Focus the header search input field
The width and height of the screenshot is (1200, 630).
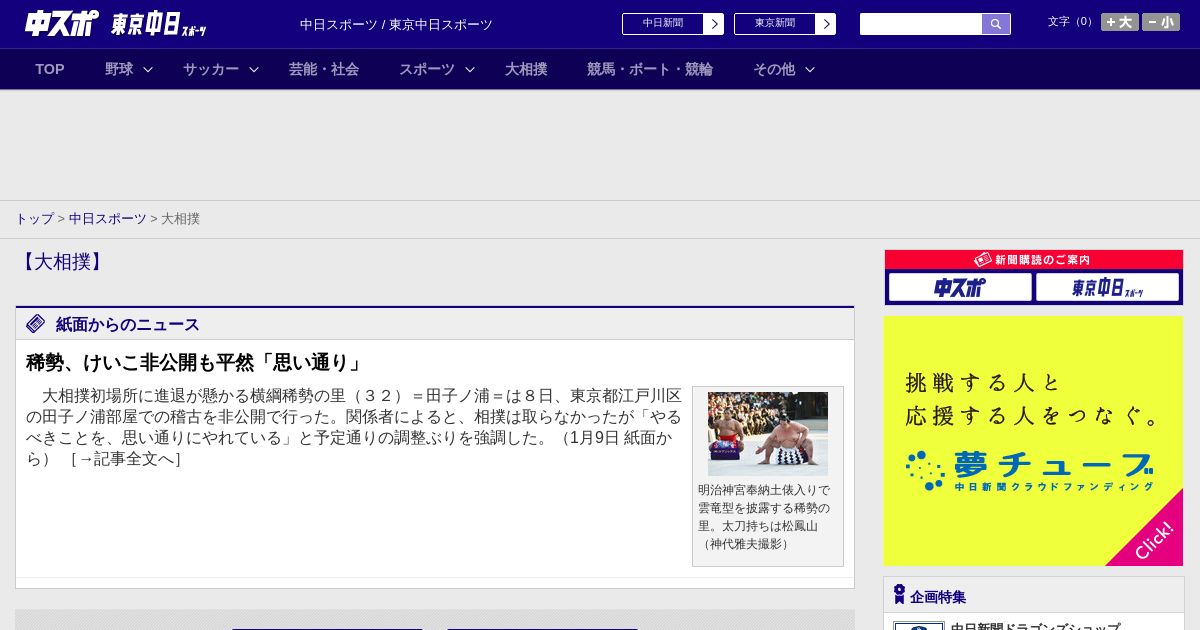921,24
